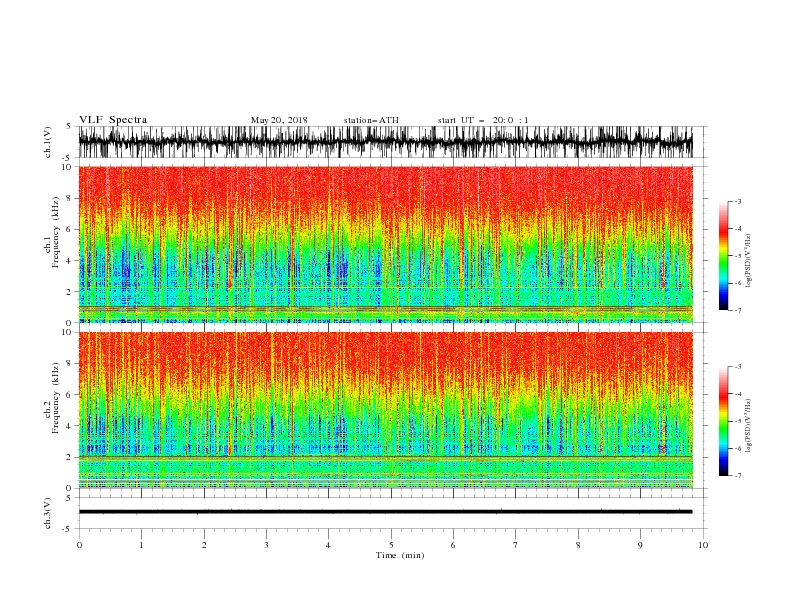Image resolution: width=792 pixels, height=612 pixels.
Task: Click the ch.1 voltage waveform plot
Action: click(385, 142)
